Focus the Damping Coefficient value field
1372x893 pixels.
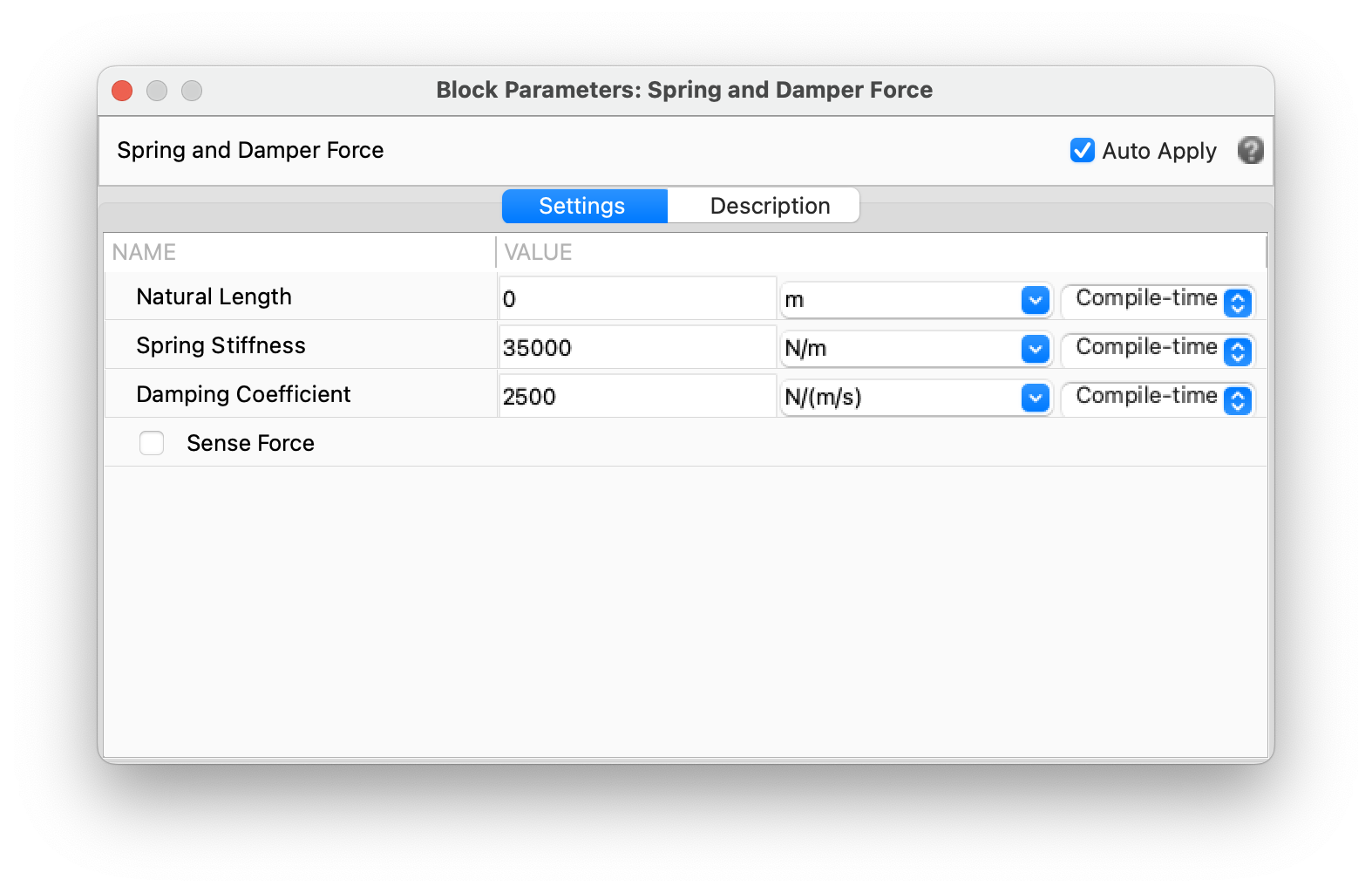tap(636, 397)
